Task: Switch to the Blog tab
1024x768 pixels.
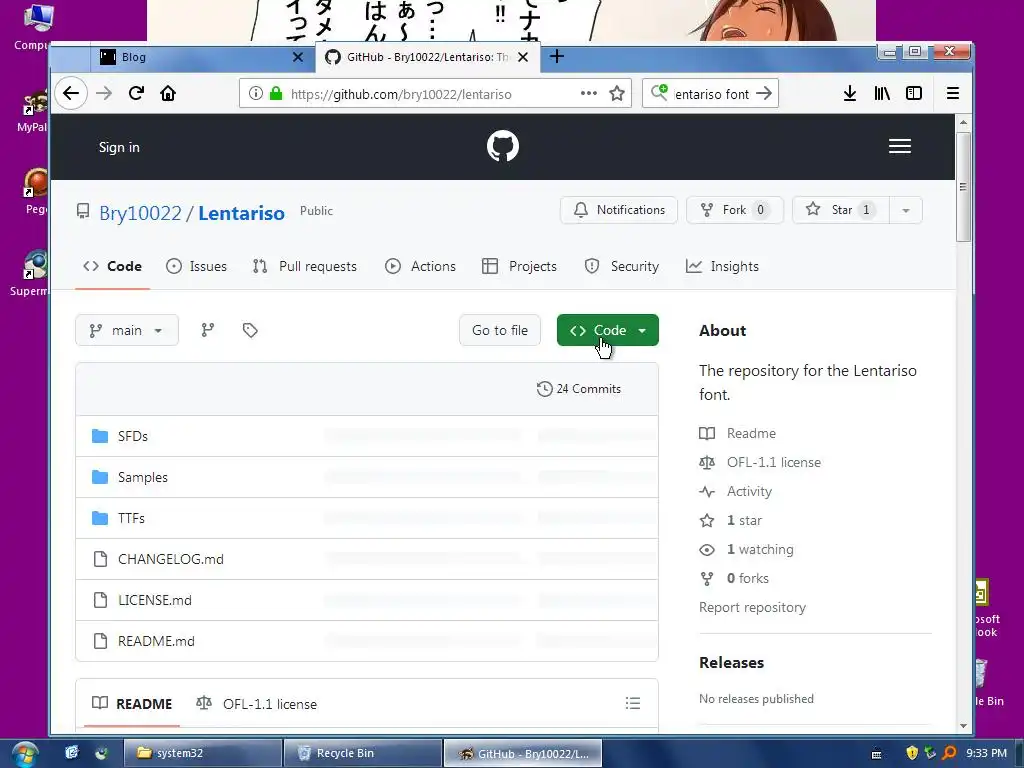Action: coord(202,57)
